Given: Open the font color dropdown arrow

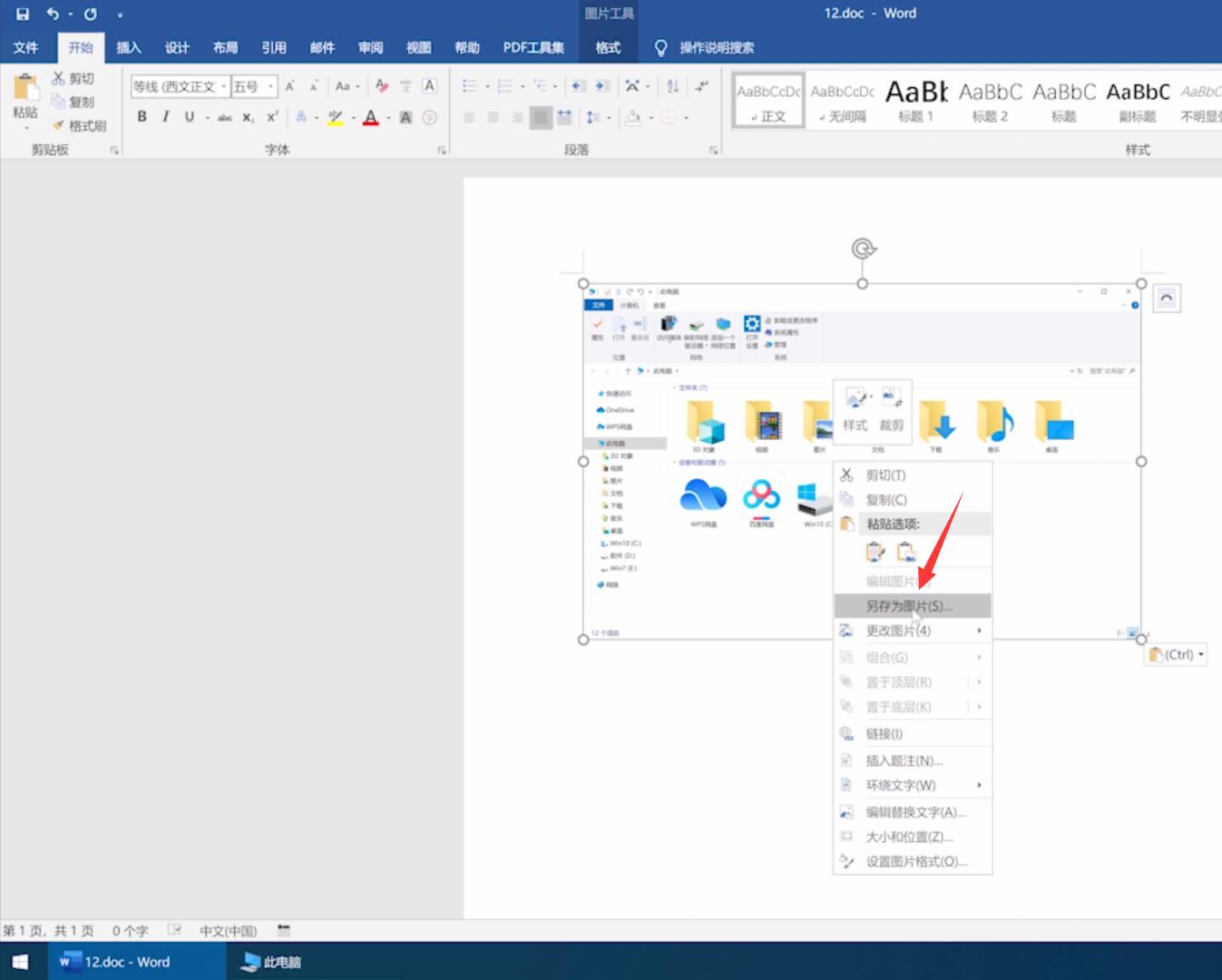Looking at the screenshot, I should tap(388, 117).
